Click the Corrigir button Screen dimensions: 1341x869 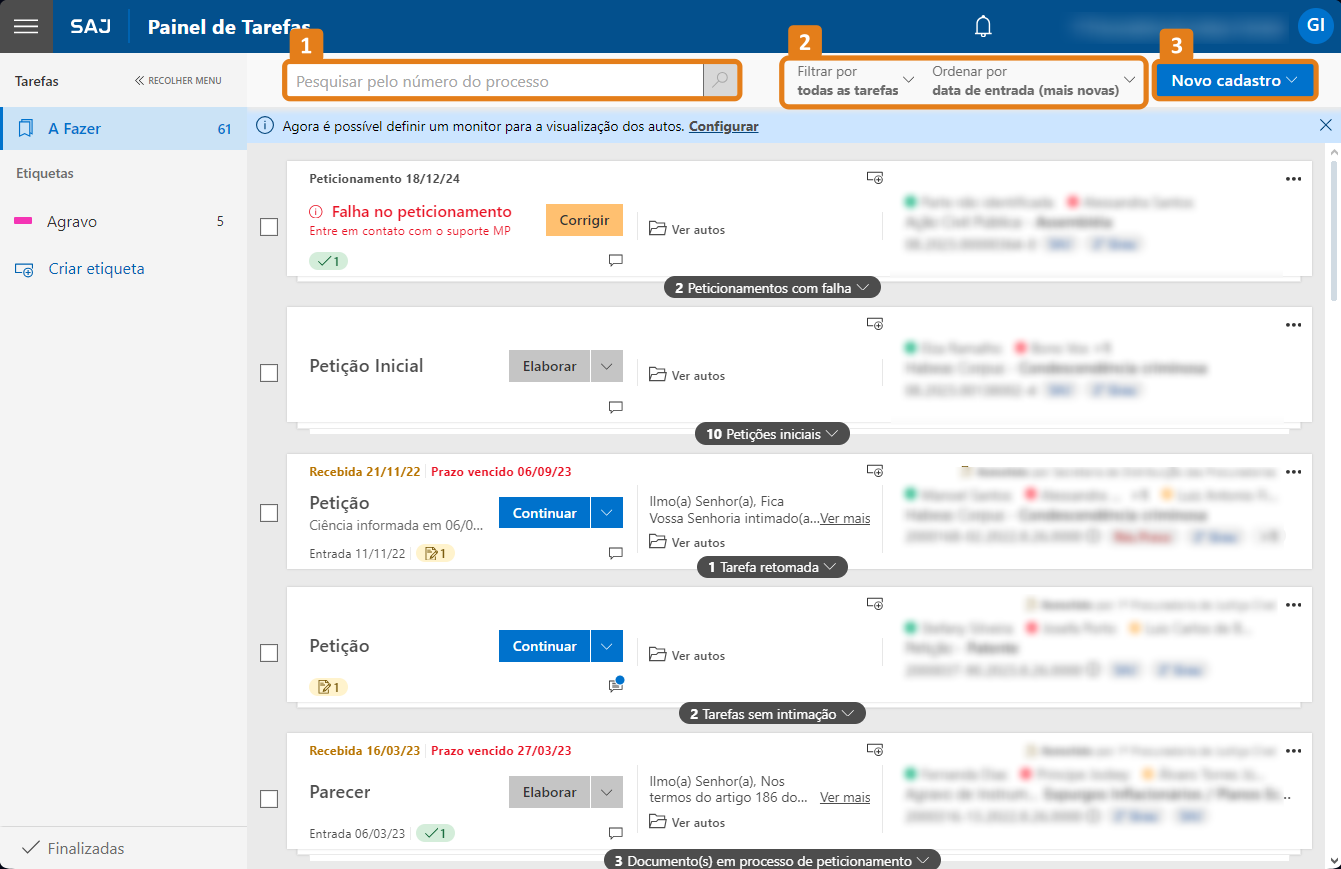[x=584, y=220]
